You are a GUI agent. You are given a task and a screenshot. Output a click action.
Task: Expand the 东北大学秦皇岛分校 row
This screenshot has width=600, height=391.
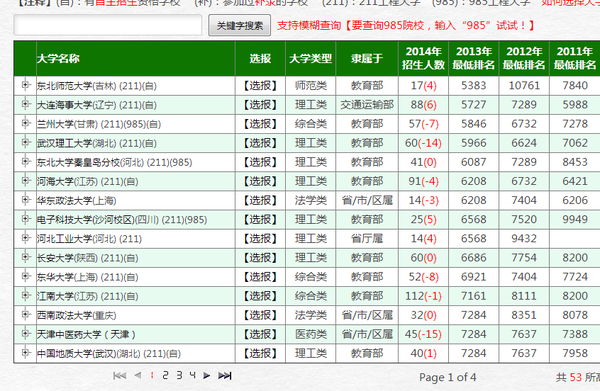coord(26,161)
